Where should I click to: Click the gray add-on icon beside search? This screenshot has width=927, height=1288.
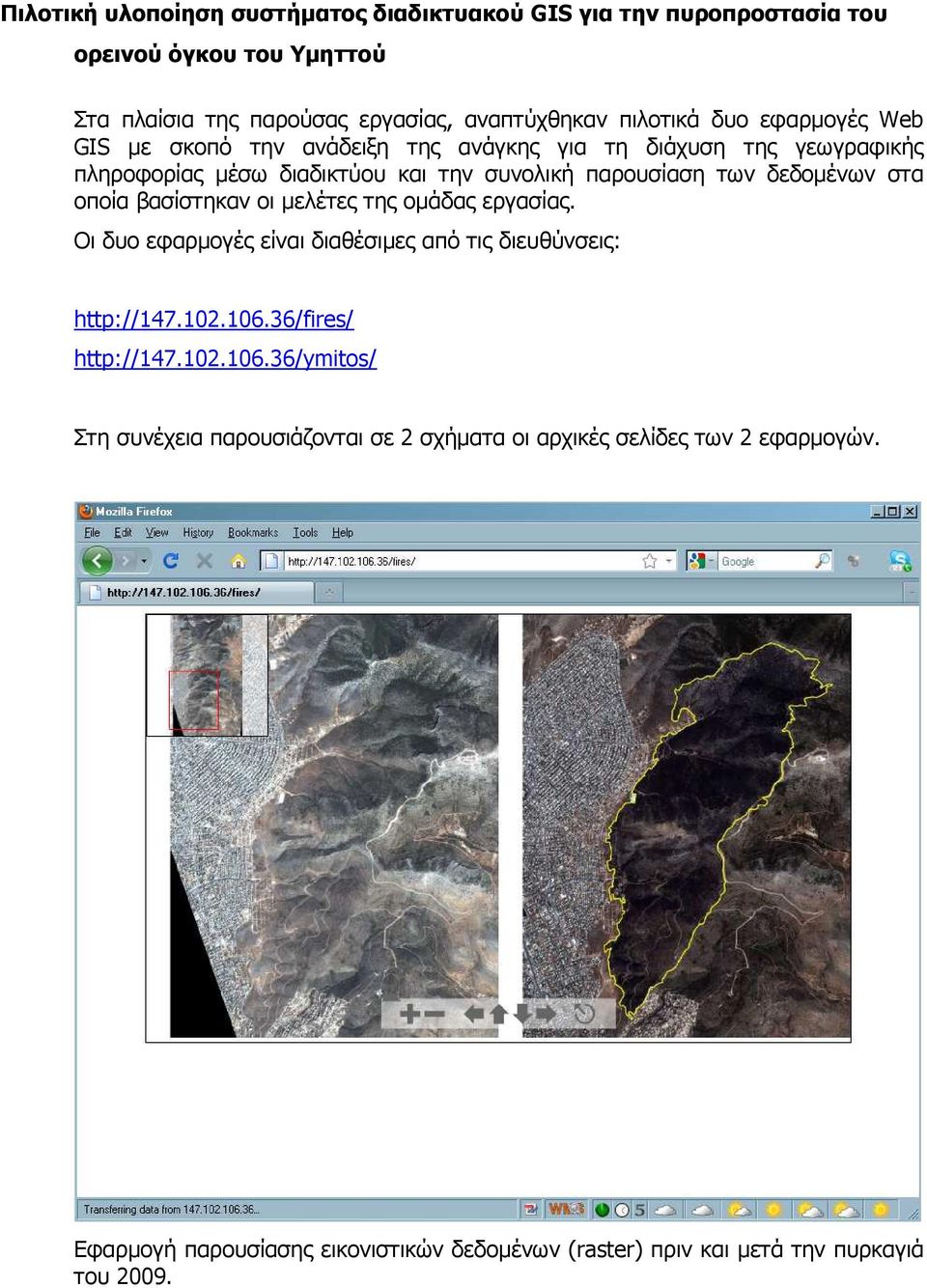[x=854, y=561]
